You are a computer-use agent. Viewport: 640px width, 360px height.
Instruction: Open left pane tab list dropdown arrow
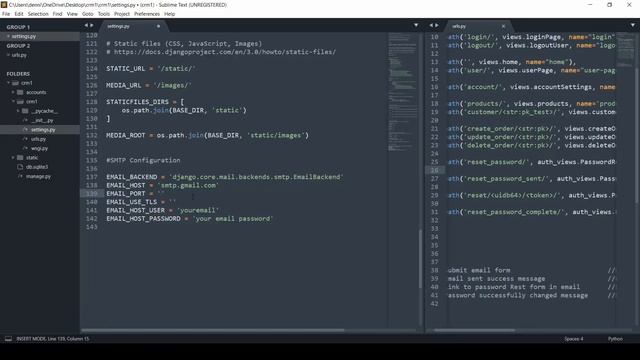416,25
